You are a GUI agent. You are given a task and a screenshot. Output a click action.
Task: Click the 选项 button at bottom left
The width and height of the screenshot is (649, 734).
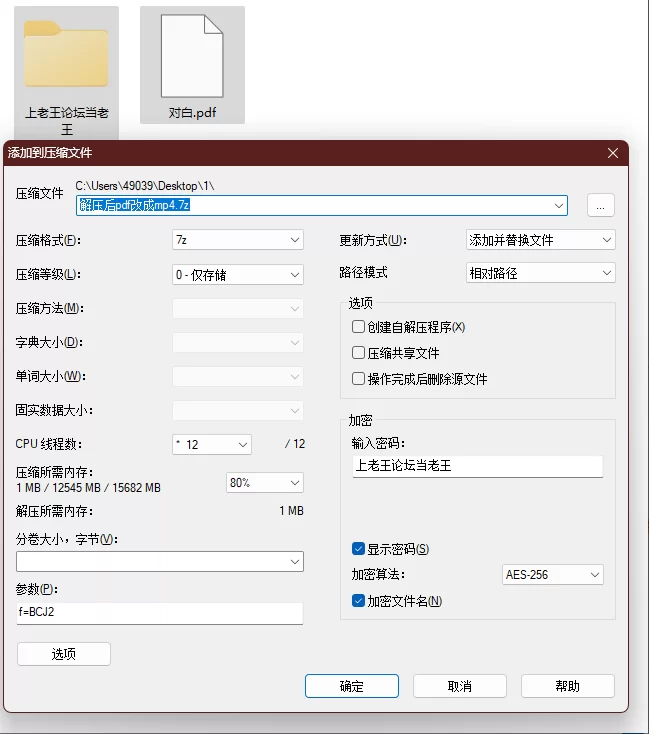point(64,654)
